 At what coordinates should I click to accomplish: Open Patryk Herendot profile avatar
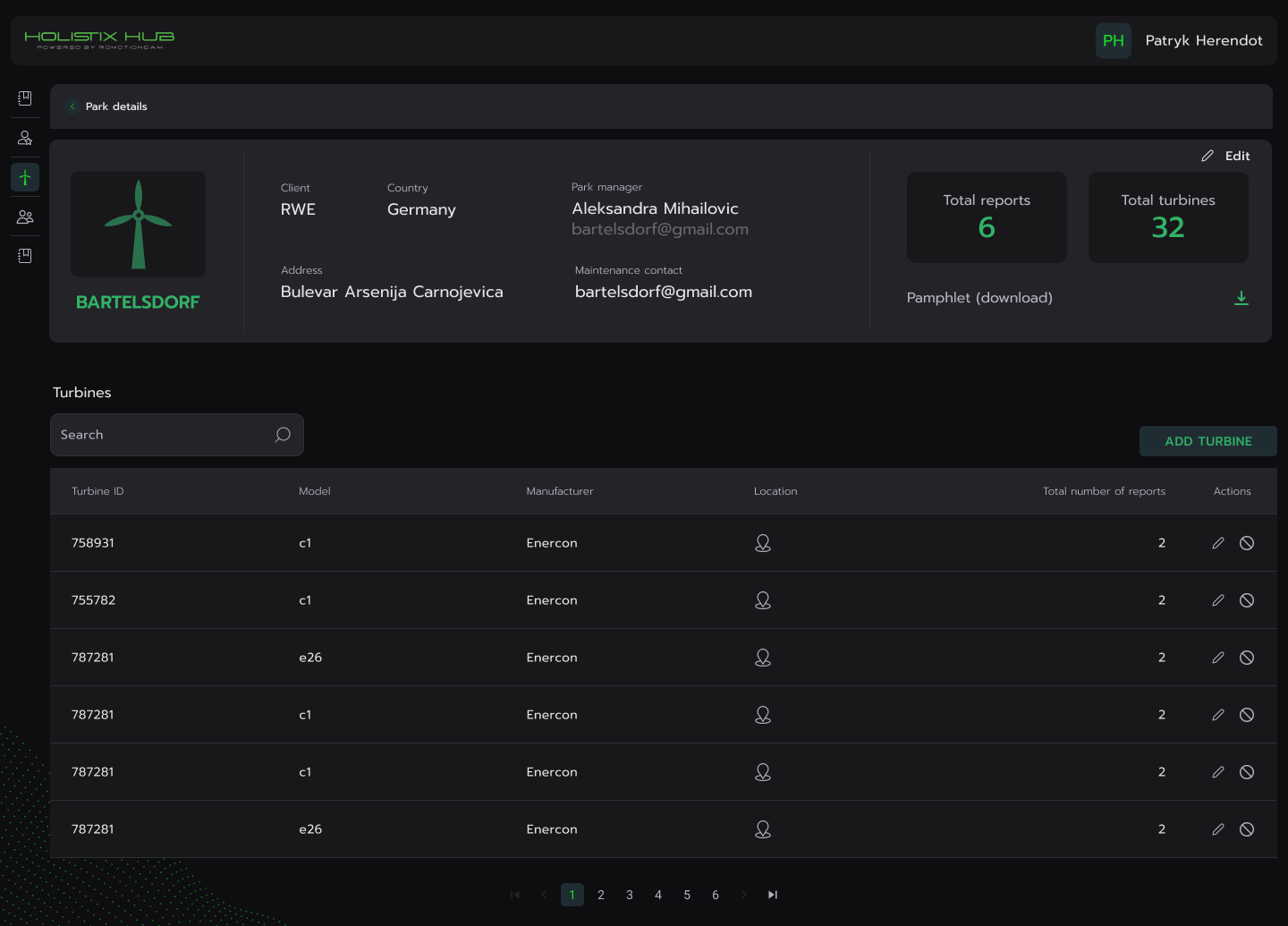[x=1113, y=41]
